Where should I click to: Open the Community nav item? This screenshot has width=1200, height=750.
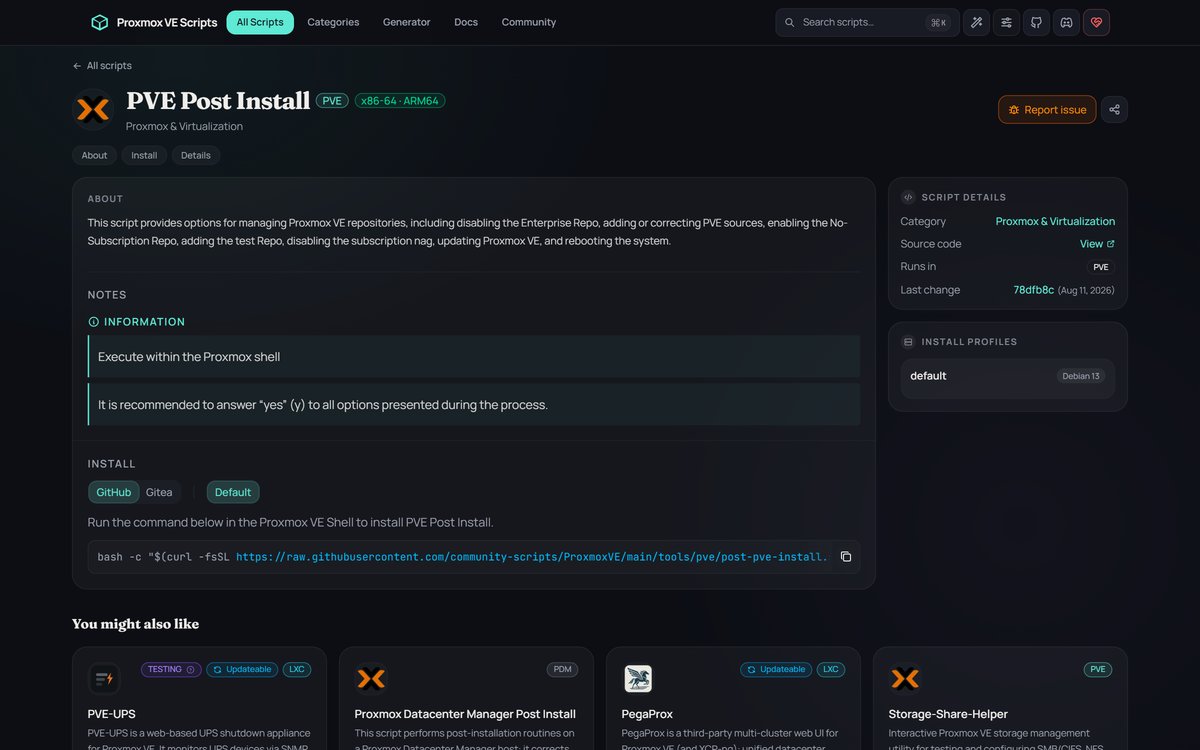(529, 22)
